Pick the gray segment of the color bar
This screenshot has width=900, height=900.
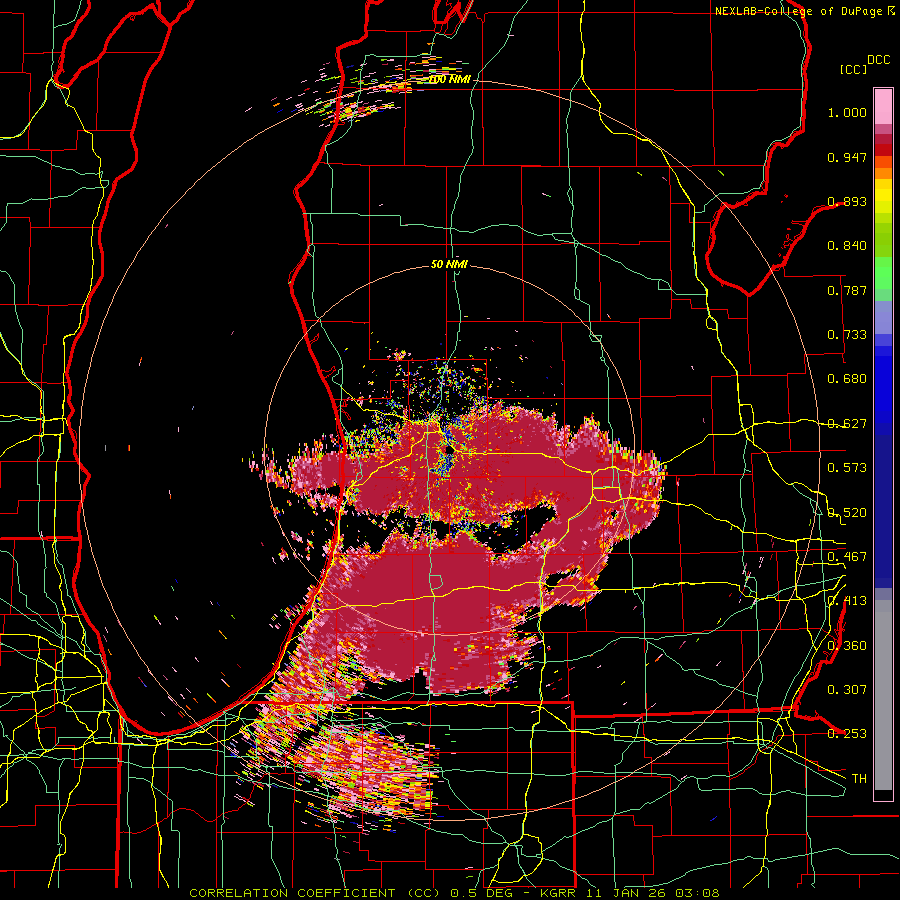tap(883, 695)
